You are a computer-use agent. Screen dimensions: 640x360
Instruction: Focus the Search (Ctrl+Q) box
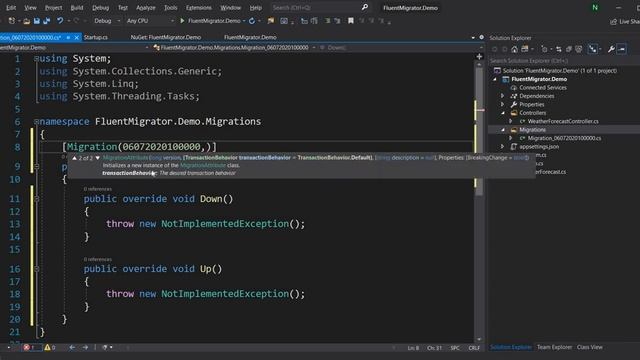pyautogui.click(x=320, y=7)
